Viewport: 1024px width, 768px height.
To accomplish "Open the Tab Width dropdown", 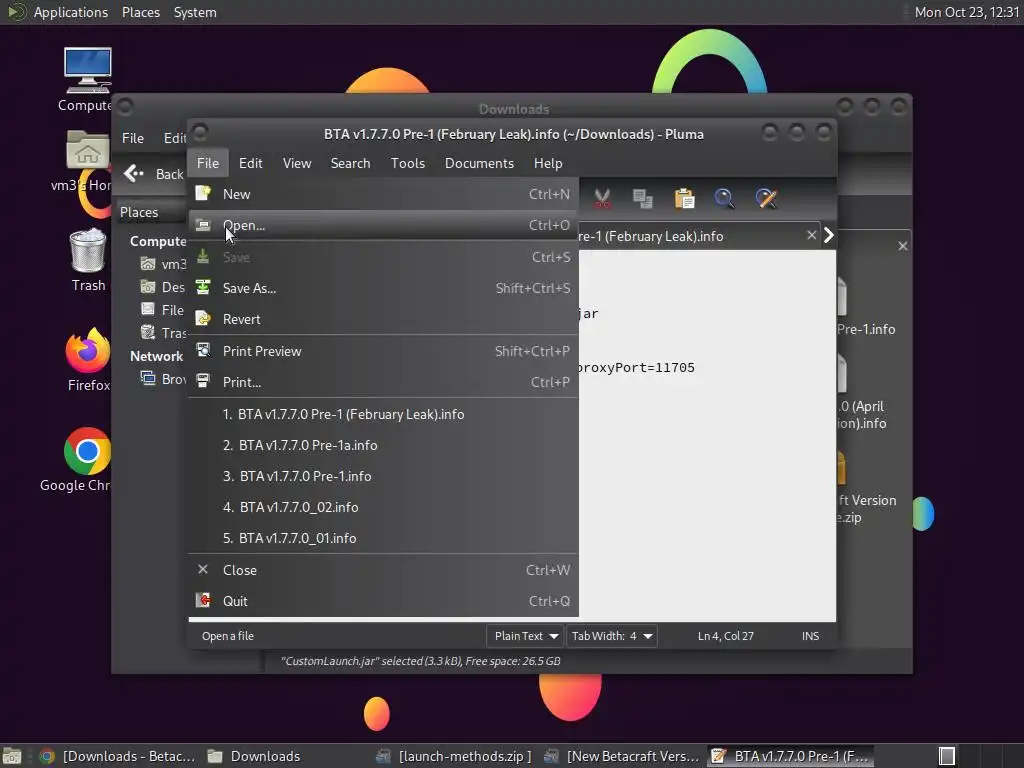I will (612, 636).
